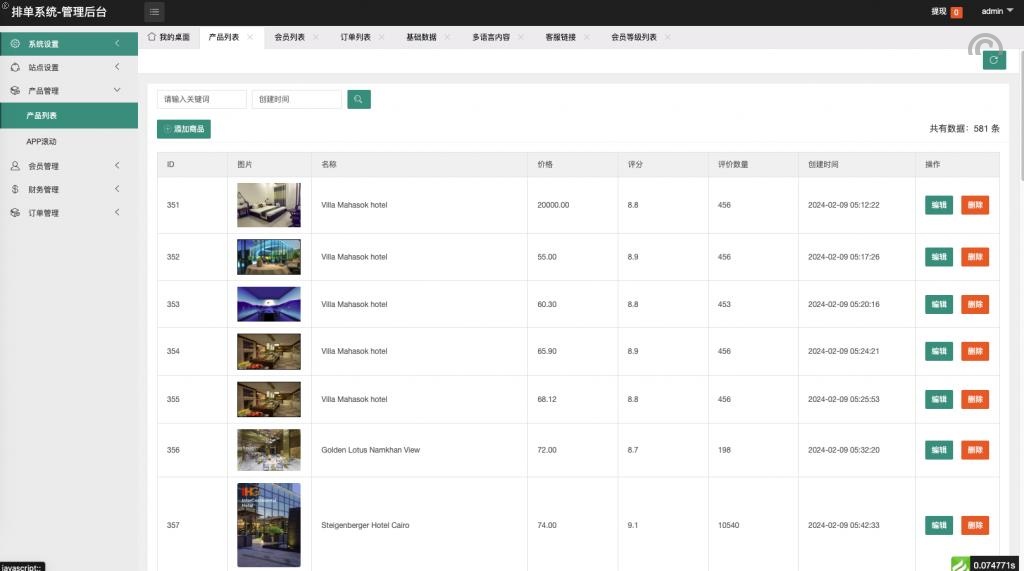Delete Golden Lotus Namkhan View row
The width and height of the screenshot is (1024, 571).
click(974, 450)
